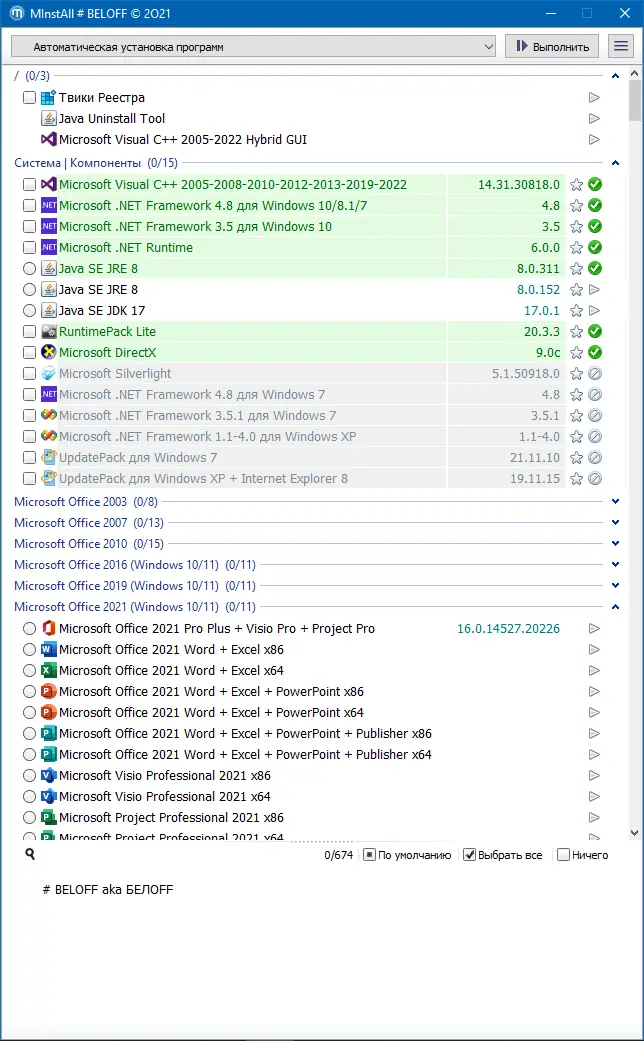Click the DirectX icon beside Microsoft DirectX
The image size is (644, 1041).
[x=48, y=353]
